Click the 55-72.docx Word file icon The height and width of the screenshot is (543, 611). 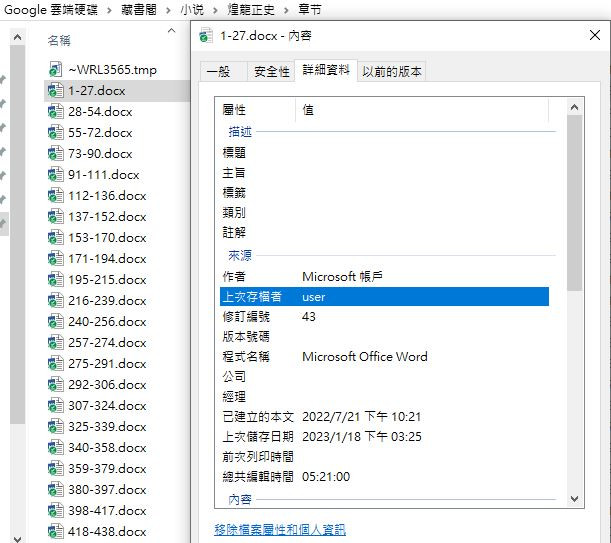point(56,133)
